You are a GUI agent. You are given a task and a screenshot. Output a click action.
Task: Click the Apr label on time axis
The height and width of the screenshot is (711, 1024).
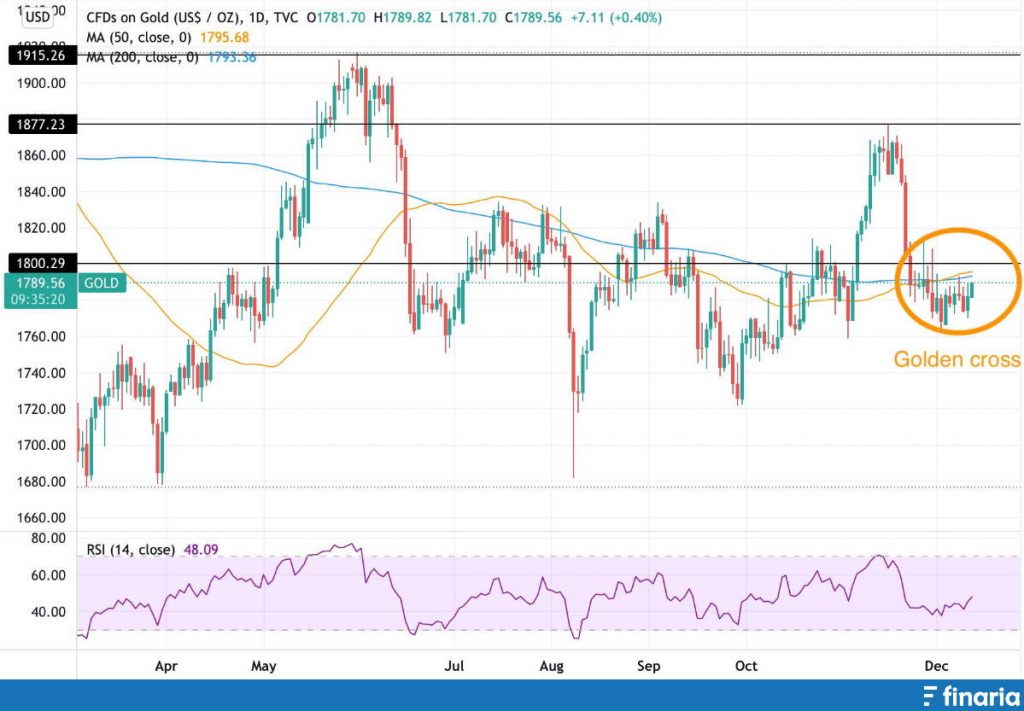[x=167, y=667]
